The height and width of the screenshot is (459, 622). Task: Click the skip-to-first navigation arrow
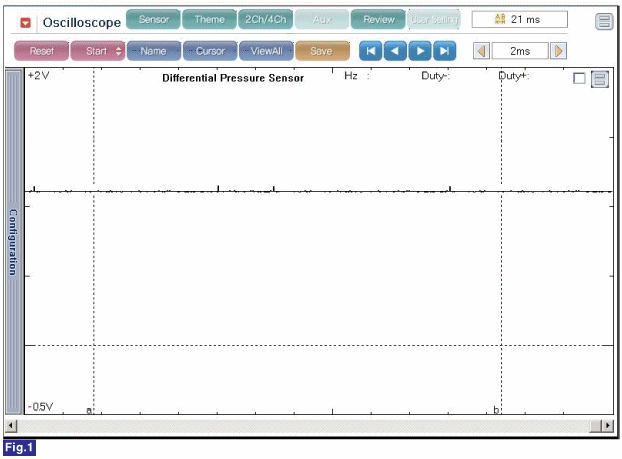(371, 51)
